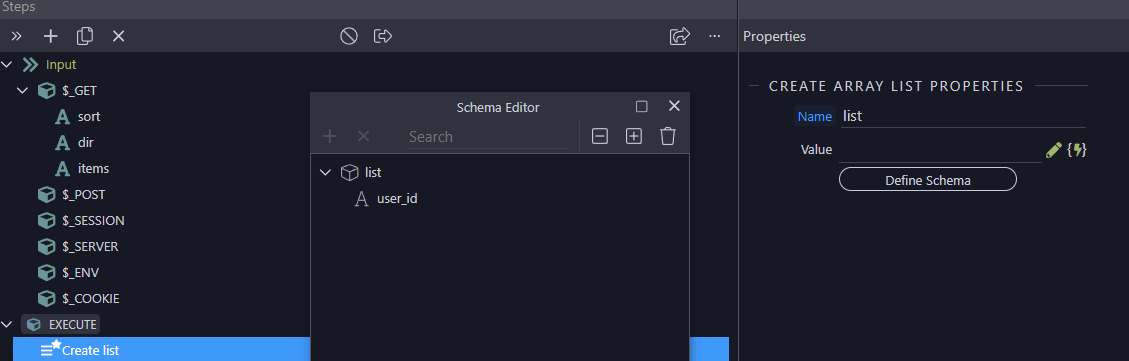Click the add step plus icon
Screen dimensions: 1129x361
coord(50,36)
